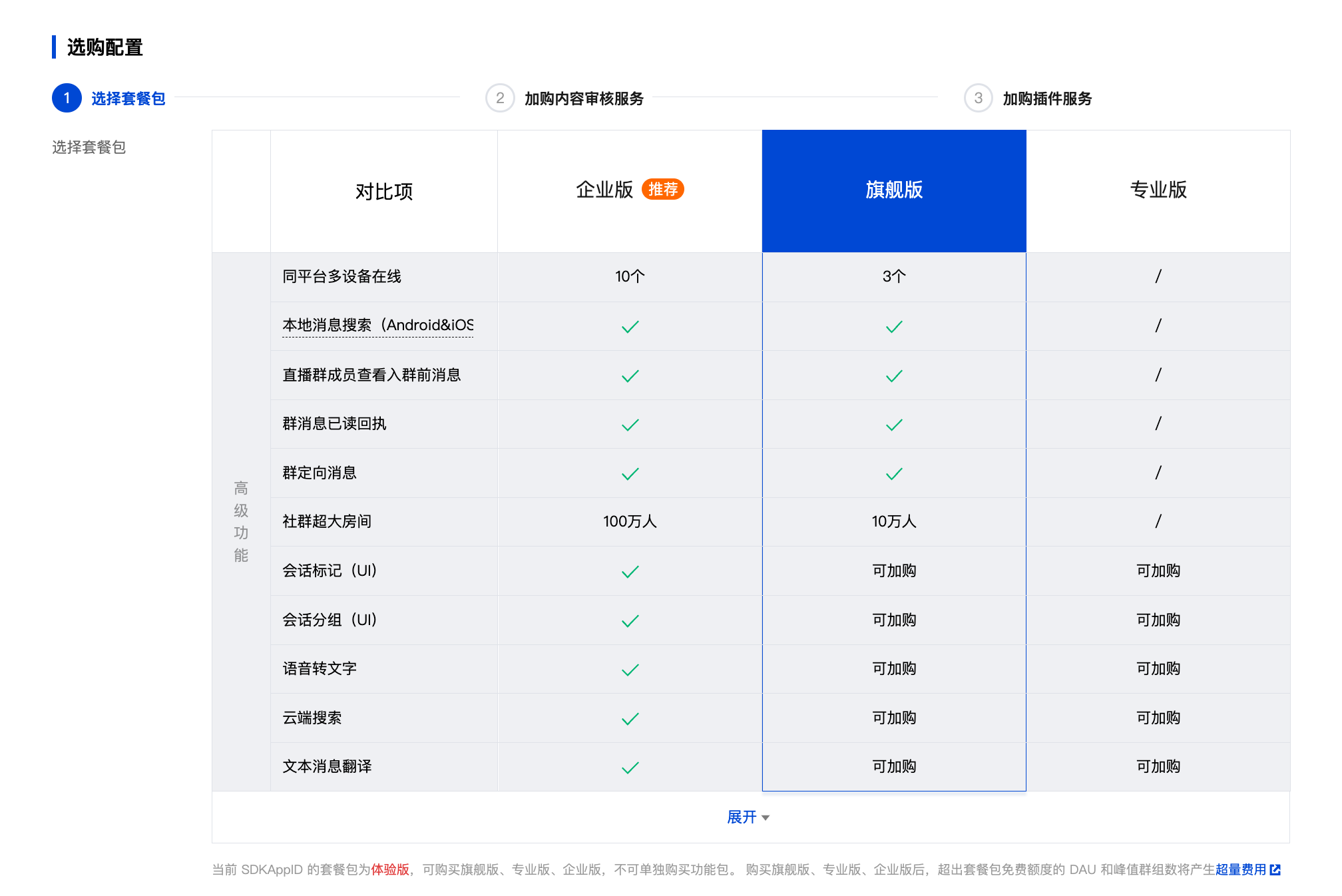Click the 语音转文字 row label
1342x896 pixels.
pyautogui.click(x=320, y=668)
